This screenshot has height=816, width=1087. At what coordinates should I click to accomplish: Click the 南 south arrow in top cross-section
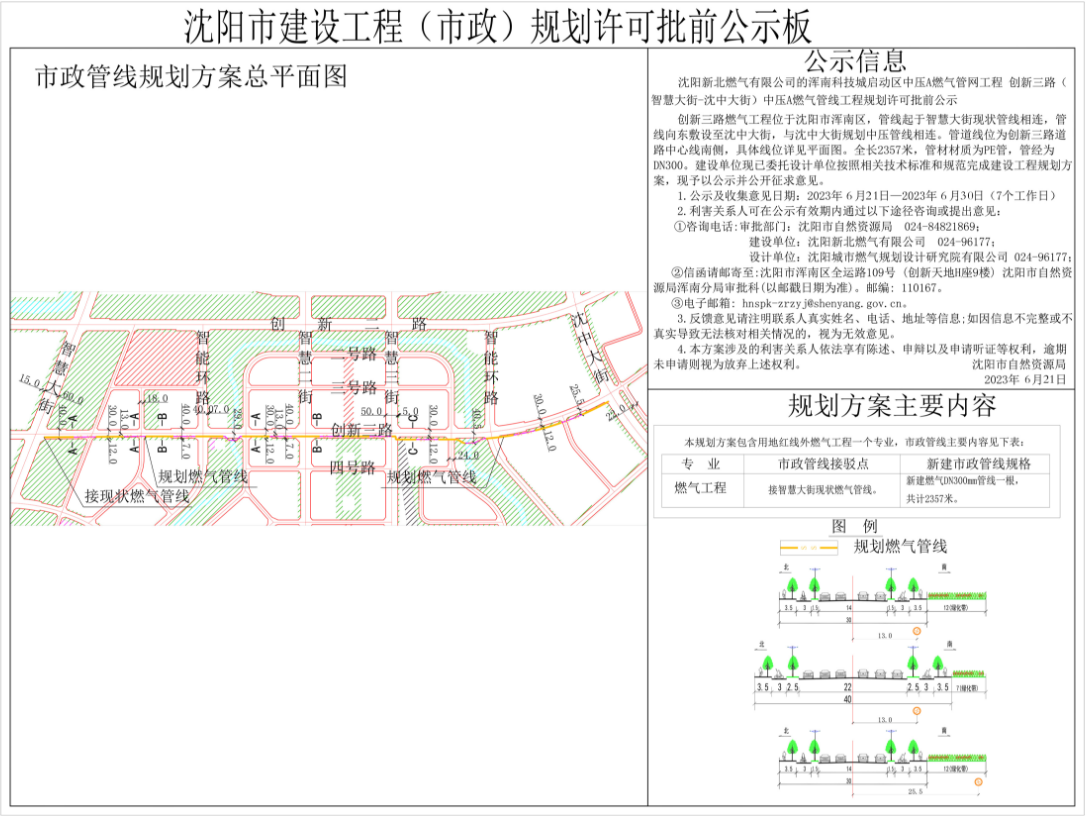point(945,566)
